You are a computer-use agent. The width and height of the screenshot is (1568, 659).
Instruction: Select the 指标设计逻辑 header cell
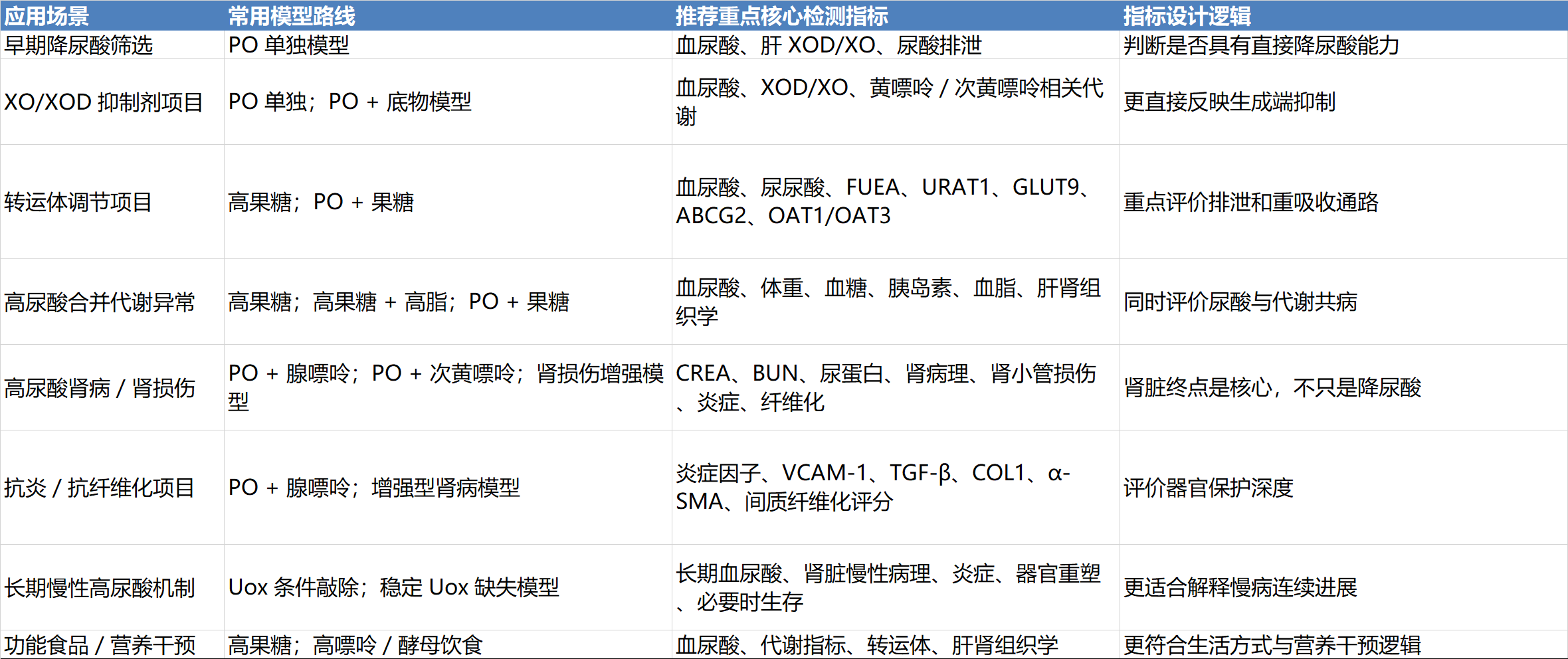[x=1187, y=15]
